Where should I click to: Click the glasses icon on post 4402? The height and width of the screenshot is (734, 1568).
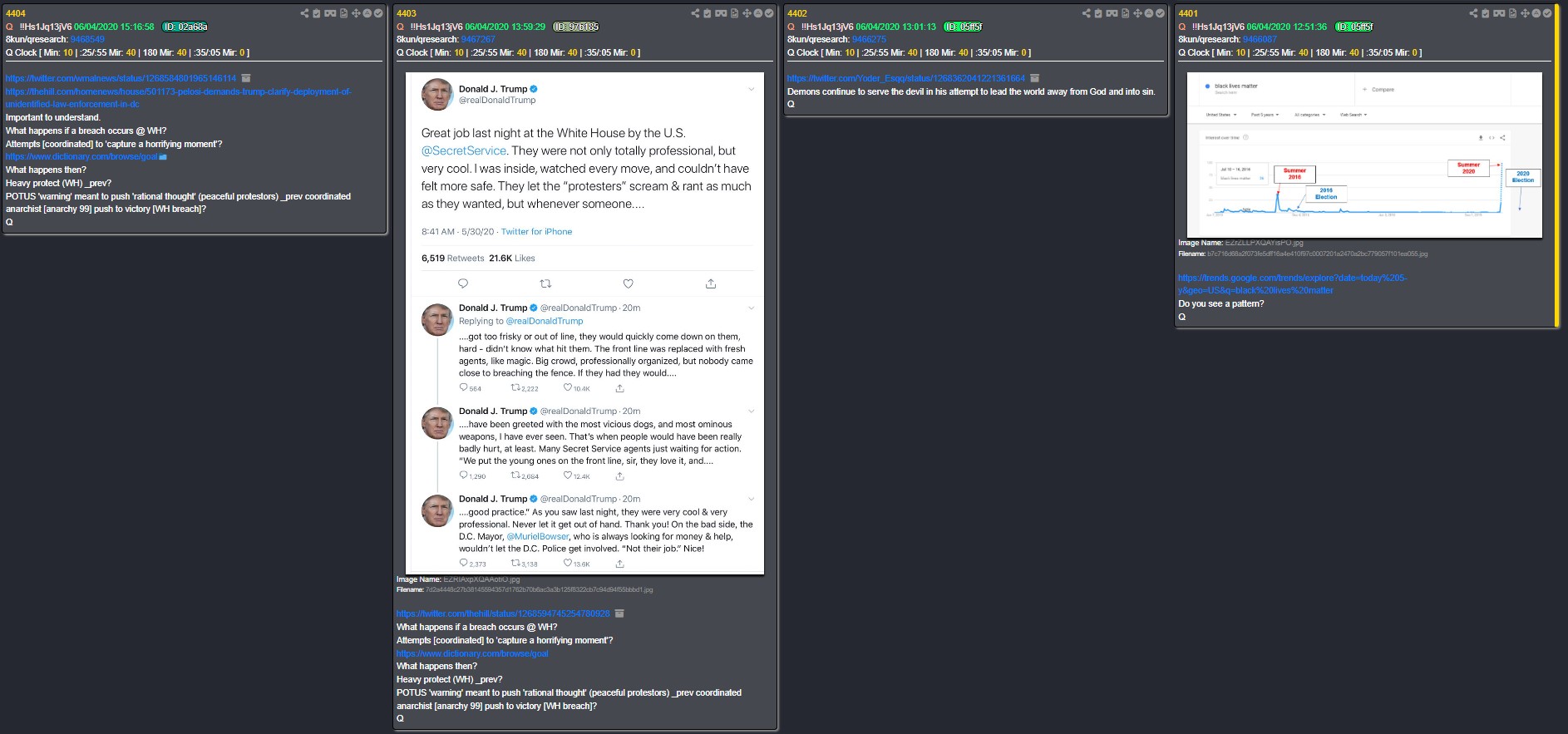coord(1112,13)
